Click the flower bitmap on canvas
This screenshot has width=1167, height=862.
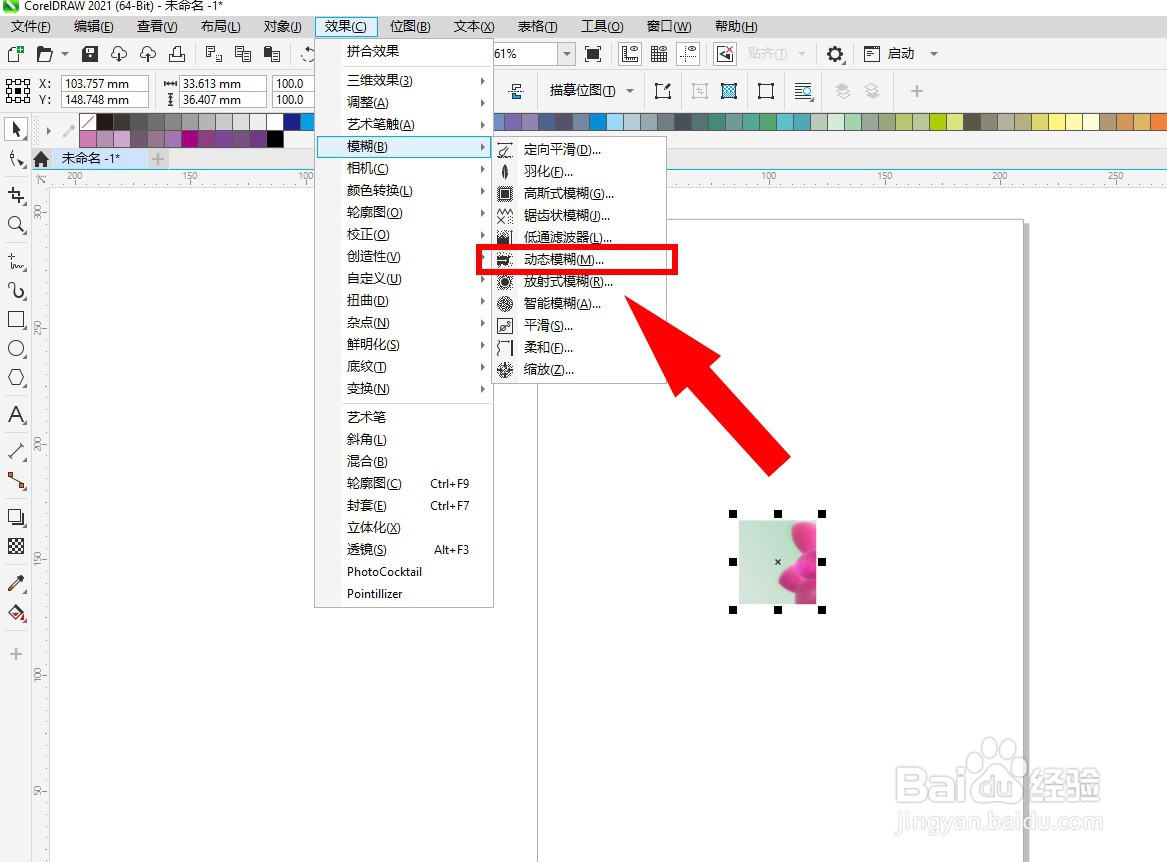coord(778,562)
